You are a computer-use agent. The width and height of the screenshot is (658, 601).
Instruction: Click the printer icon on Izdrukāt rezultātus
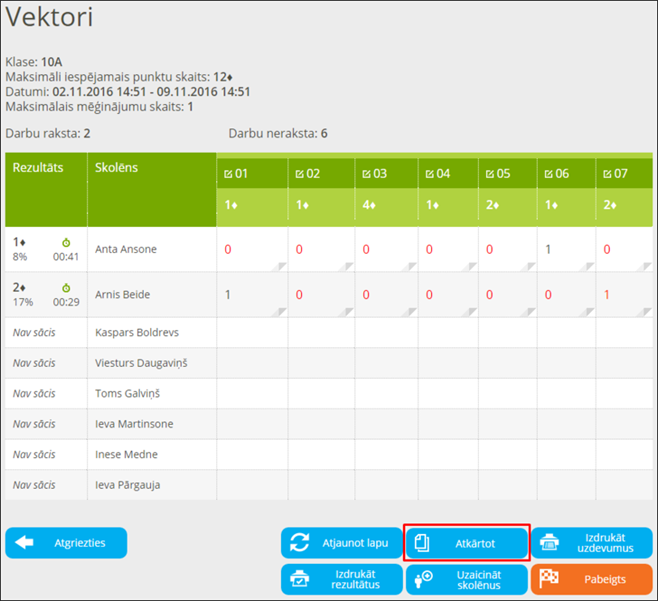click(x=299, y=579)
